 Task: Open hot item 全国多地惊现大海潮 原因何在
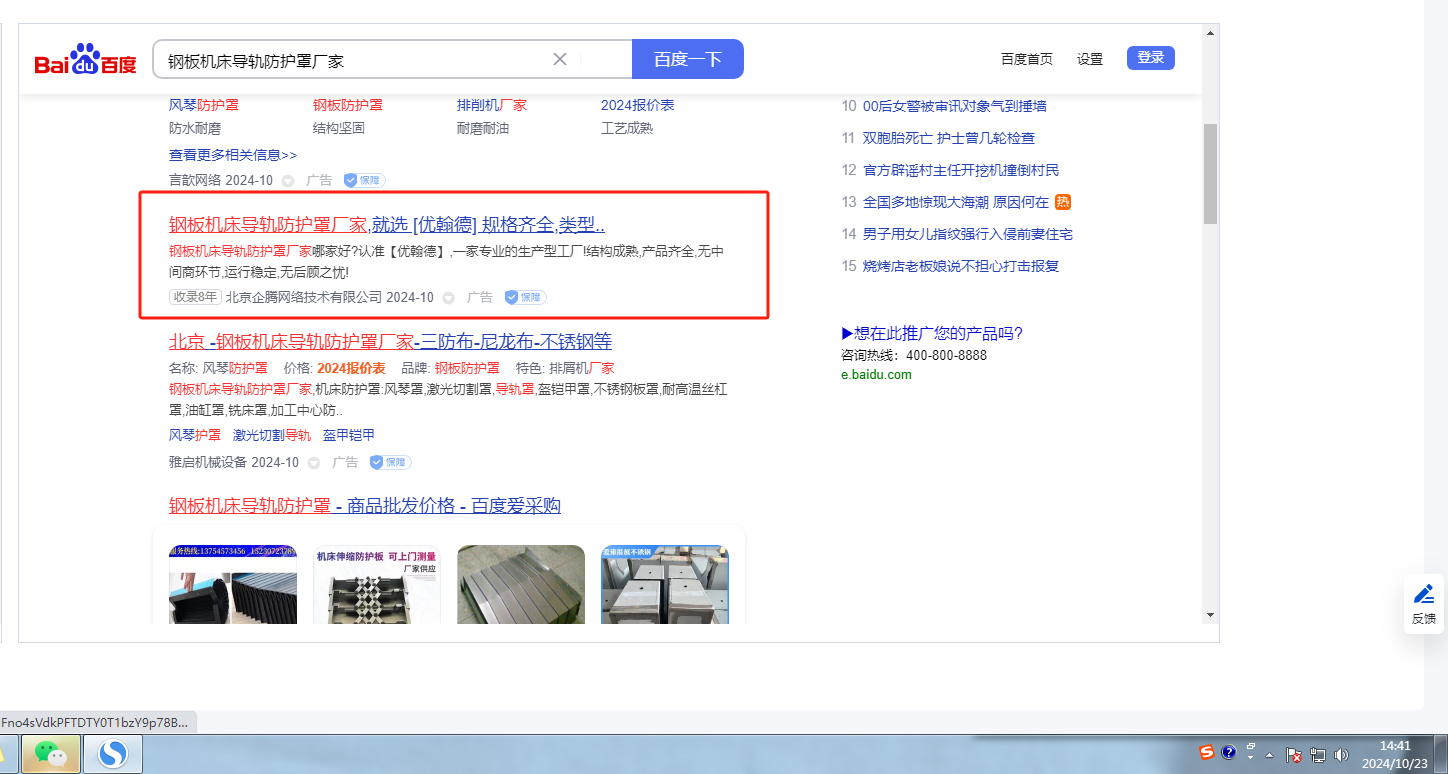coord(955,202)
